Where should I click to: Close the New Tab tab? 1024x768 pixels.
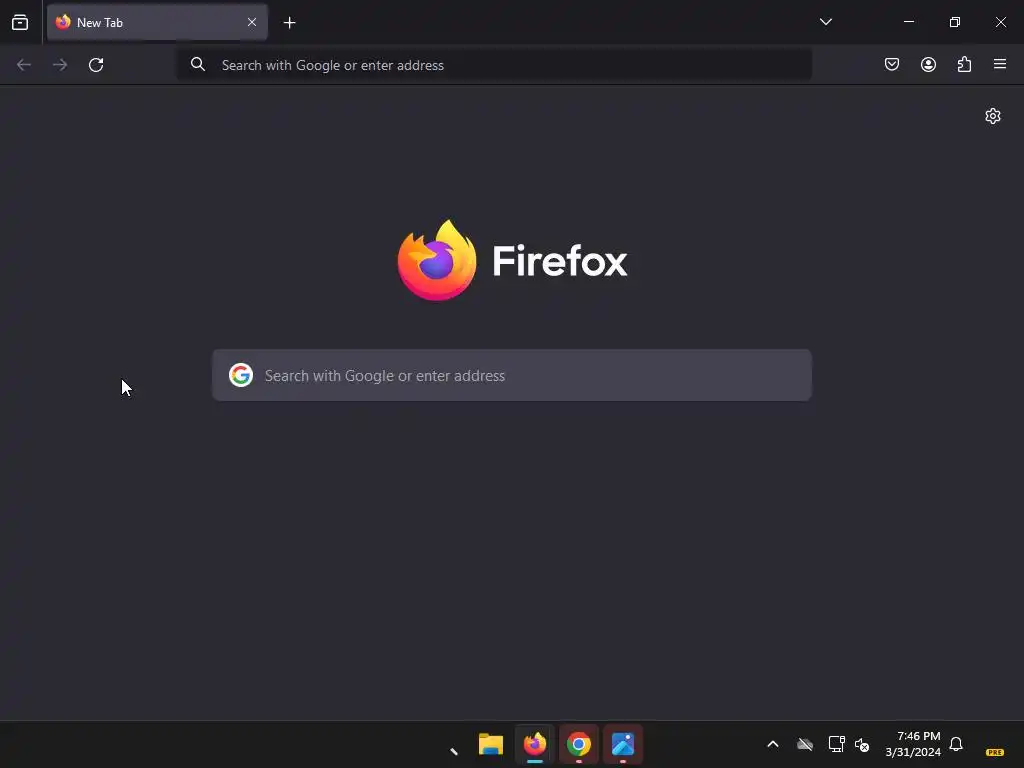252,22
